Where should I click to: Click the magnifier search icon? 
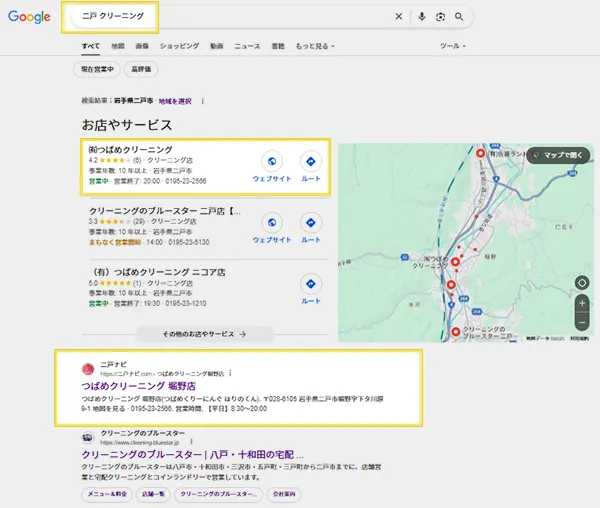point(459,17)
